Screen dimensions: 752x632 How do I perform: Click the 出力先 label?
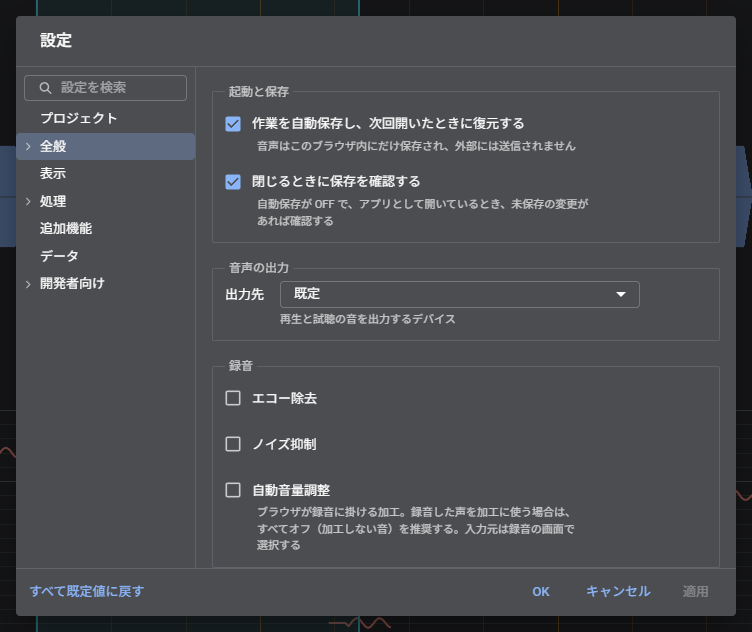click(x=245, y=294)
